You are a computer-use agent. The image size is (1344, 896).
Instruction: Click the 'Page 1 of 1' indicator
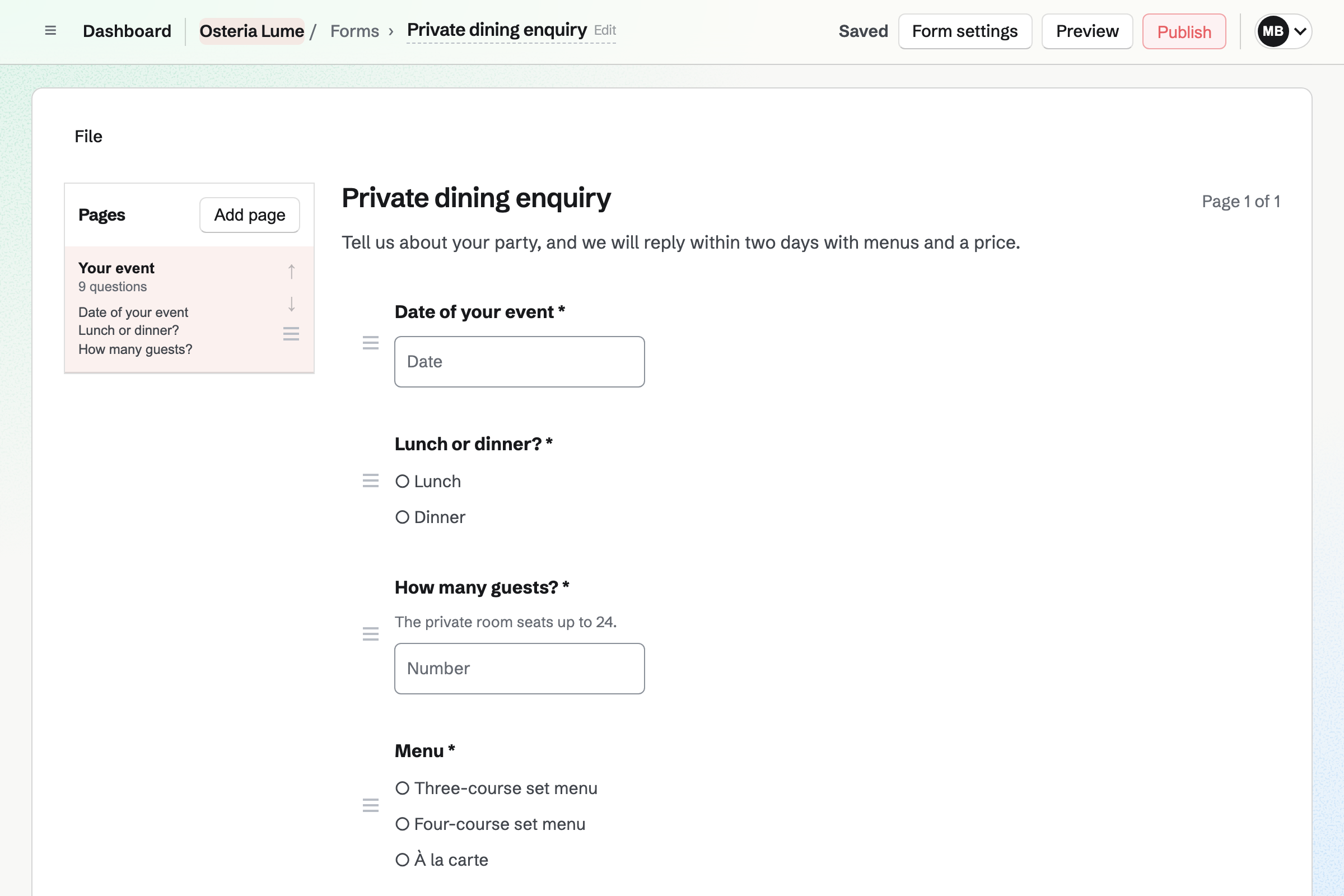[1240, 201]
